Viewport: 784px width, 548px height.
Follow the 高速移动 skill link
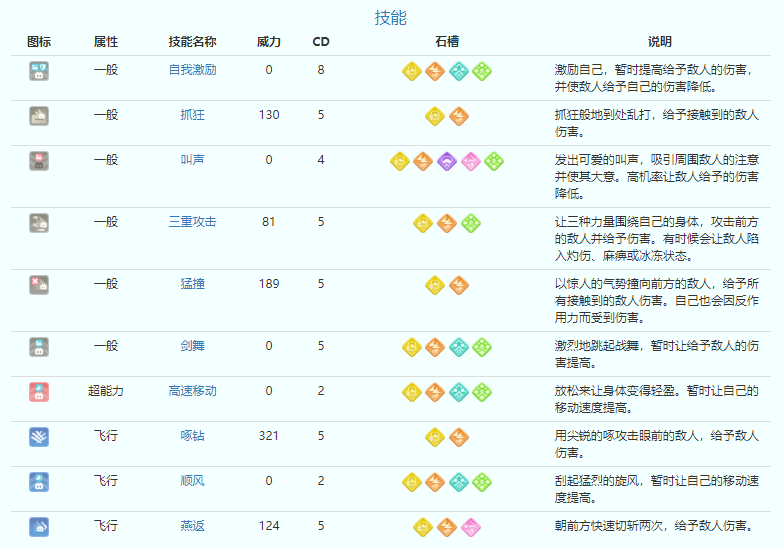[192, 391]
